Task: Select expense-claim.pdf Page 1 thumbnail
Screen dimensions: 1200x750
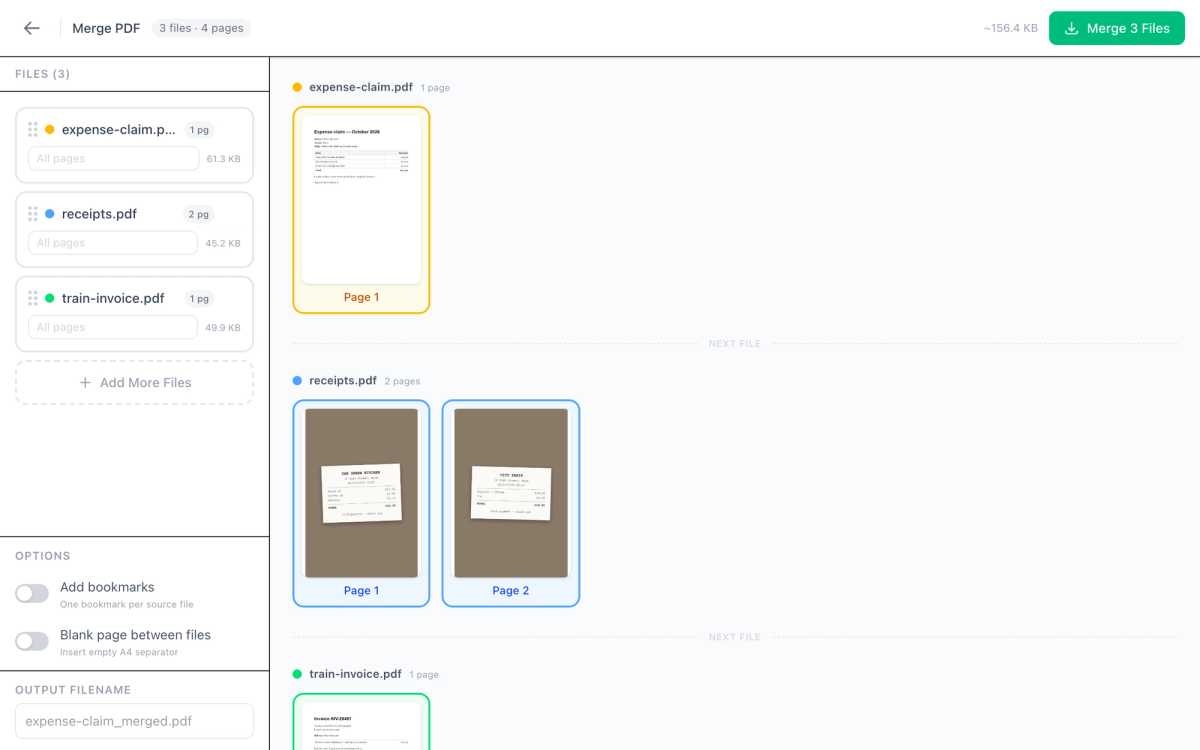Action: coord(361,210)
